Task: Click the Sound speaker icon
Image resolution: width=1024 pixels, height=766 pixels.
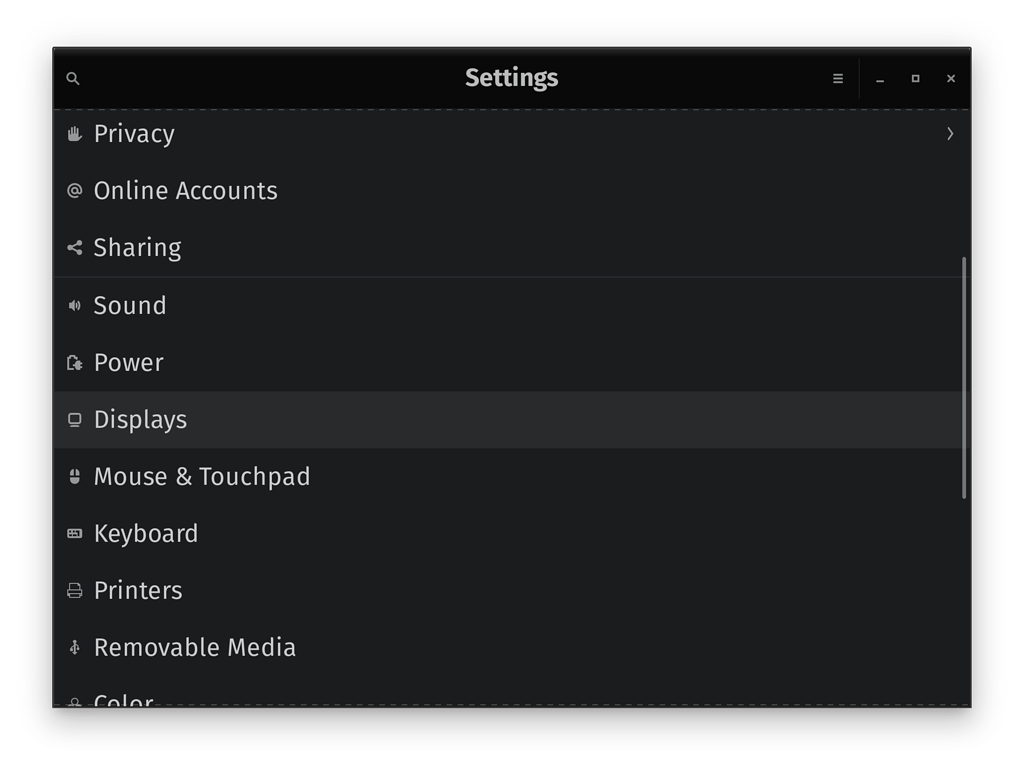Action: click(x=74, y=305)
